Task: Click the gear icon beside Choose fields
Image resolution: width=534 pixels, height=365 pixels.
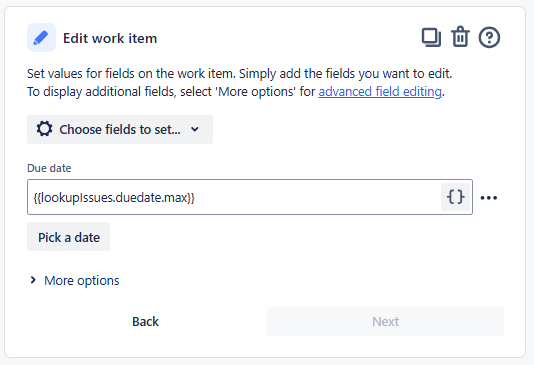Action: pos(45,129)
